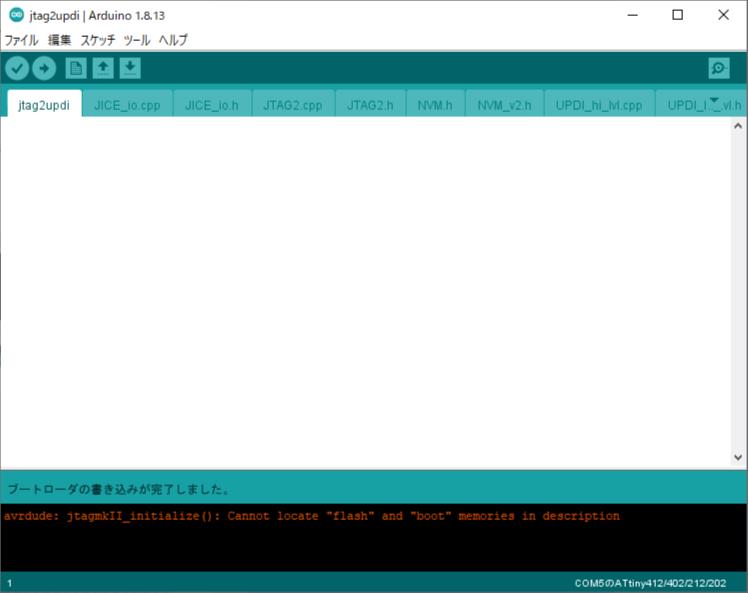Switch to the JICE_io.h tab
Viewport: 748px width, 593px height.
tap(212, 104)
